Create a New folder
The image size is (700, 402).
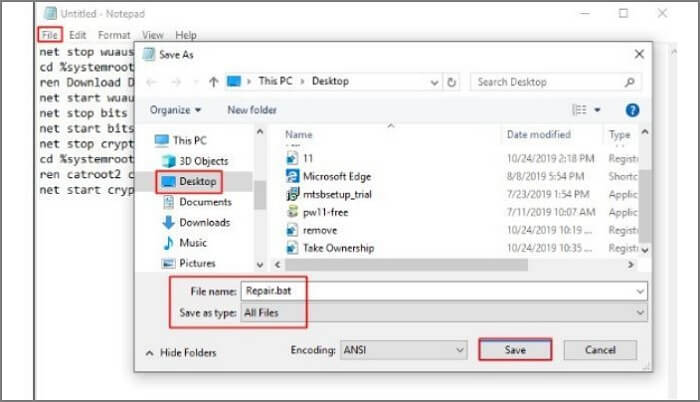point(252,110)
